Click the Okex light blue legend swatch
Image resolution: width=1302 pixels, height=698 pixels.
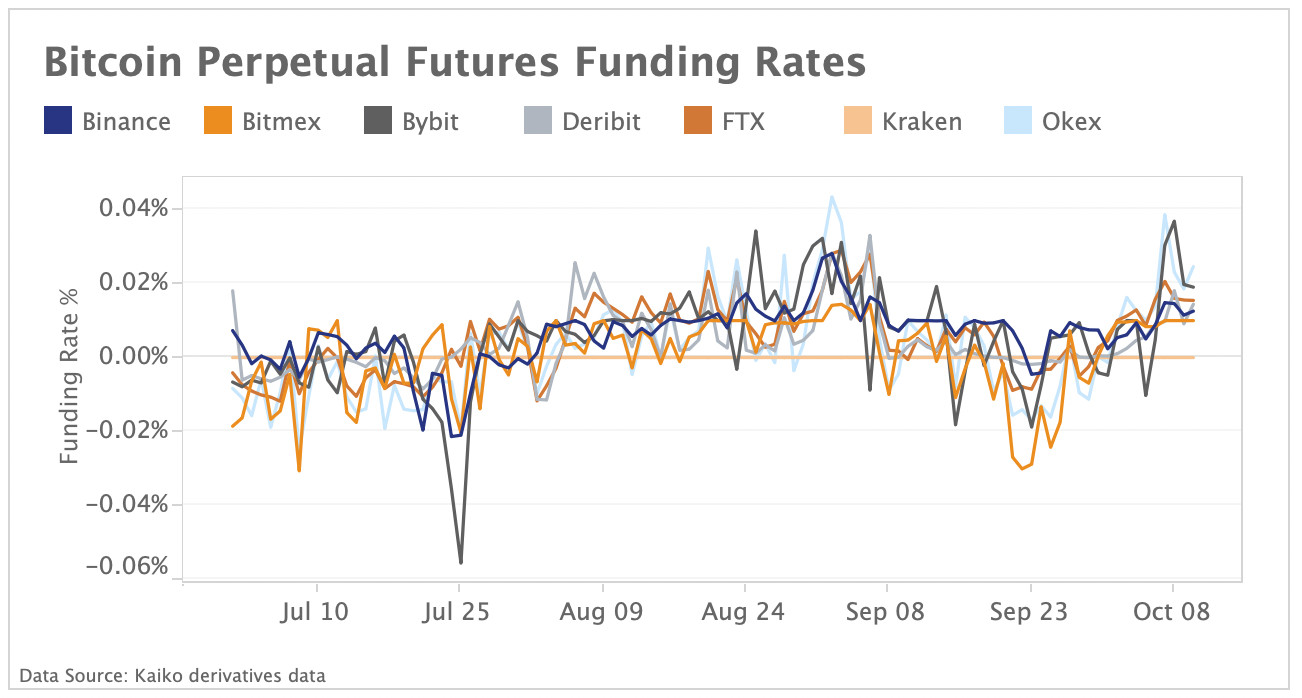click(1019, 121)
